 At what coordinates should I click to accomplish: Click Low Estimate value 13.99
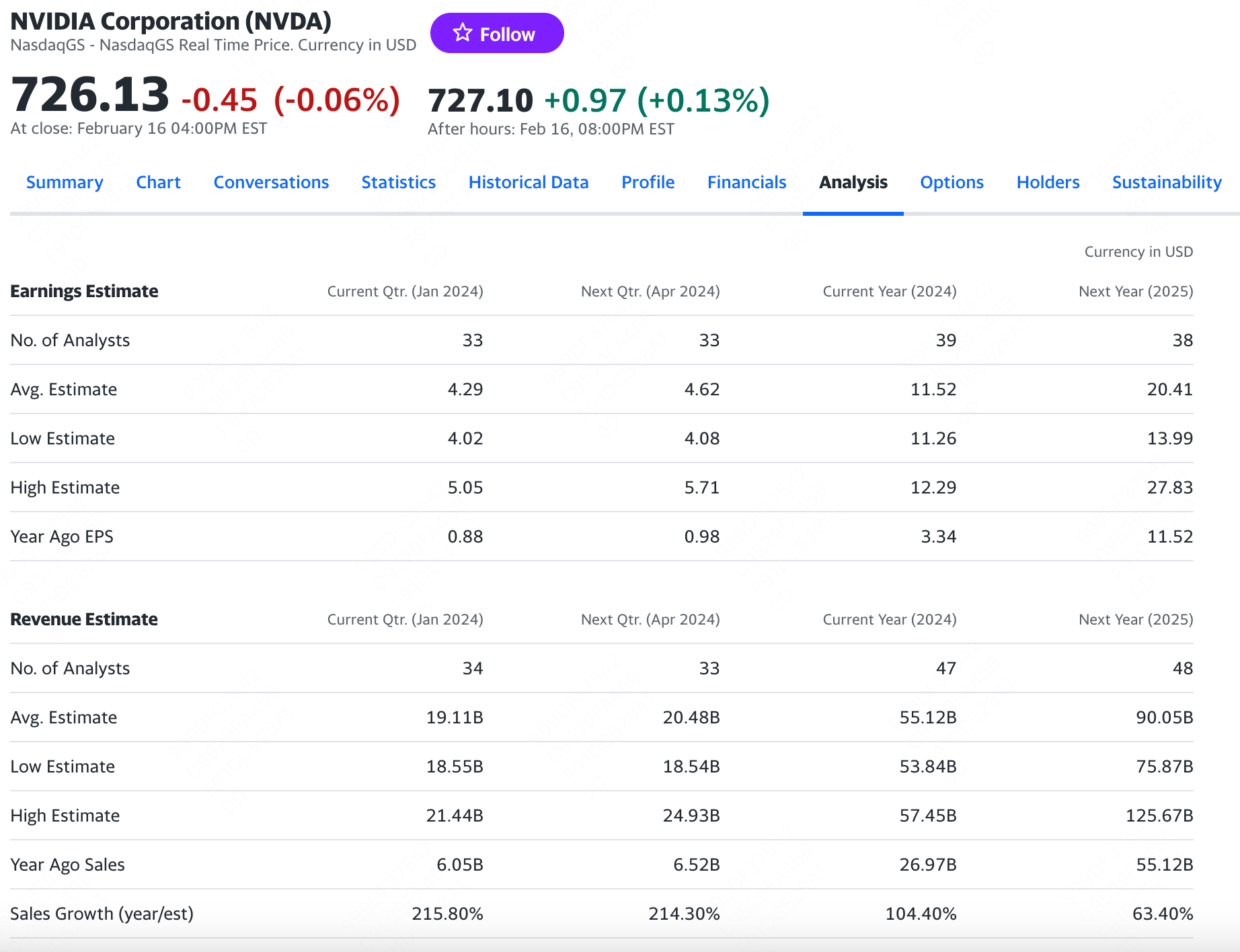[1170, 438]
